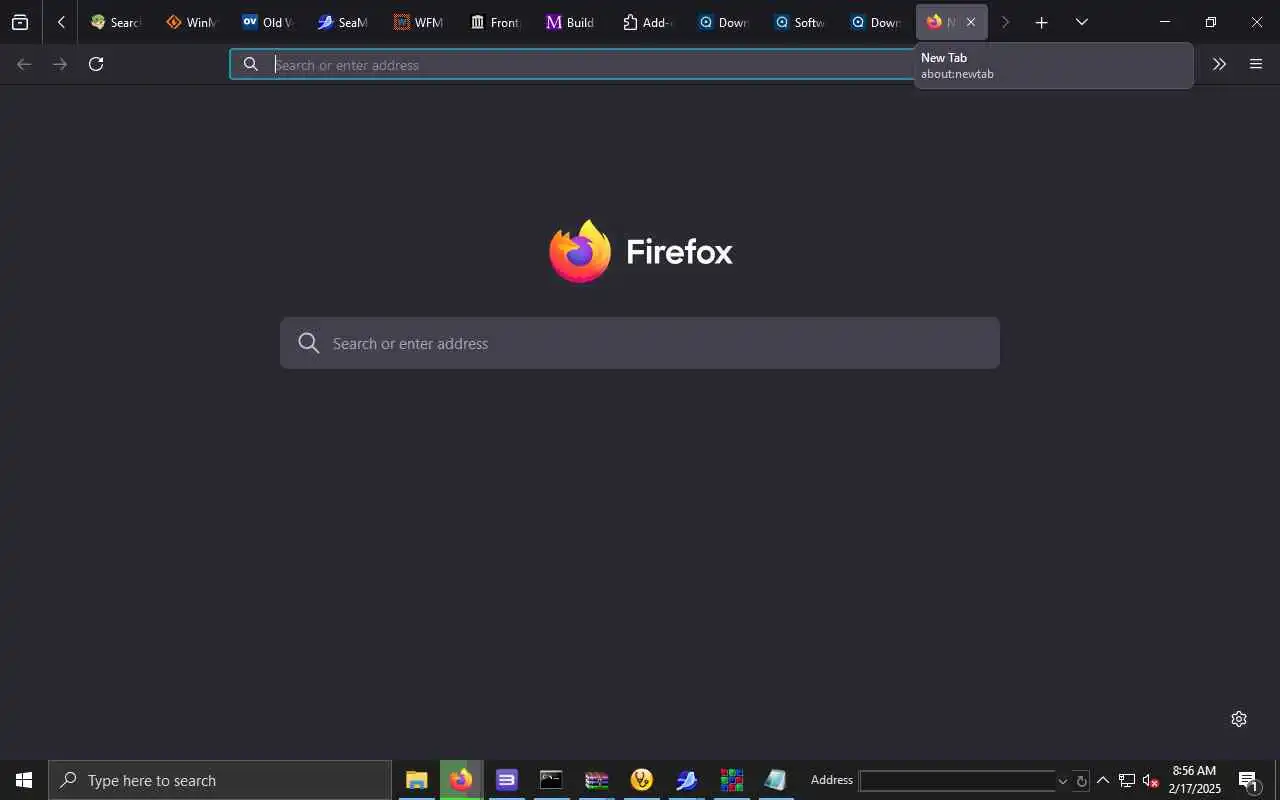Viewport: 1280px width, 800px height.
Task: Open the SeaMonkey taskbar icon
Action: click(687, 780)
